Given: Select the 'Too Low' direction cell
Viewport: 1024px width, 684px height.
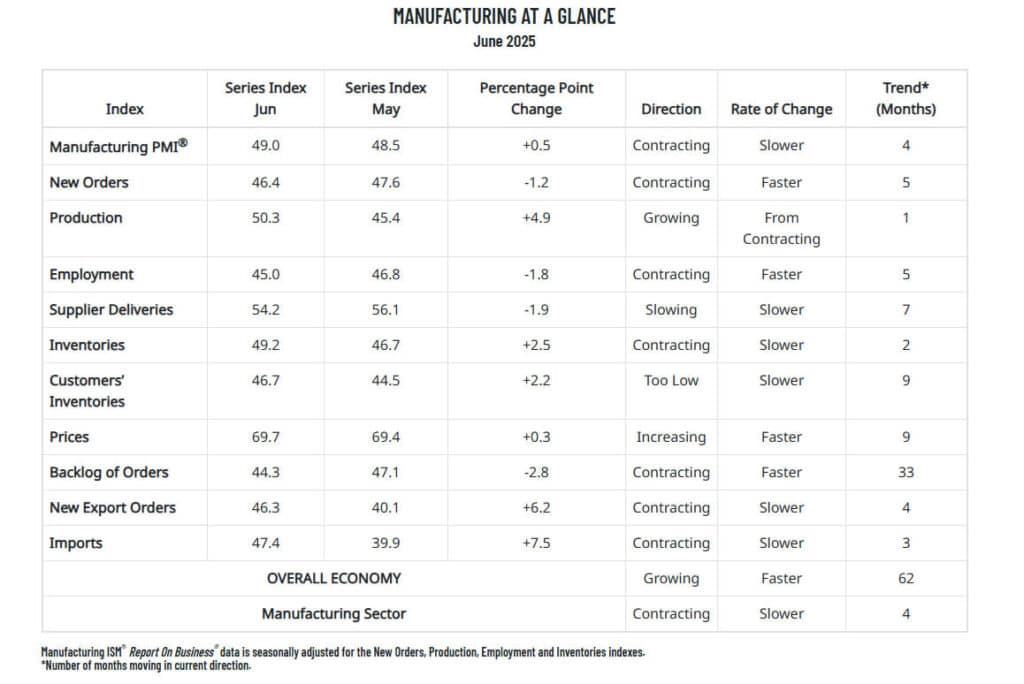Looking at the screenshot, I should [x=671, y=380].
